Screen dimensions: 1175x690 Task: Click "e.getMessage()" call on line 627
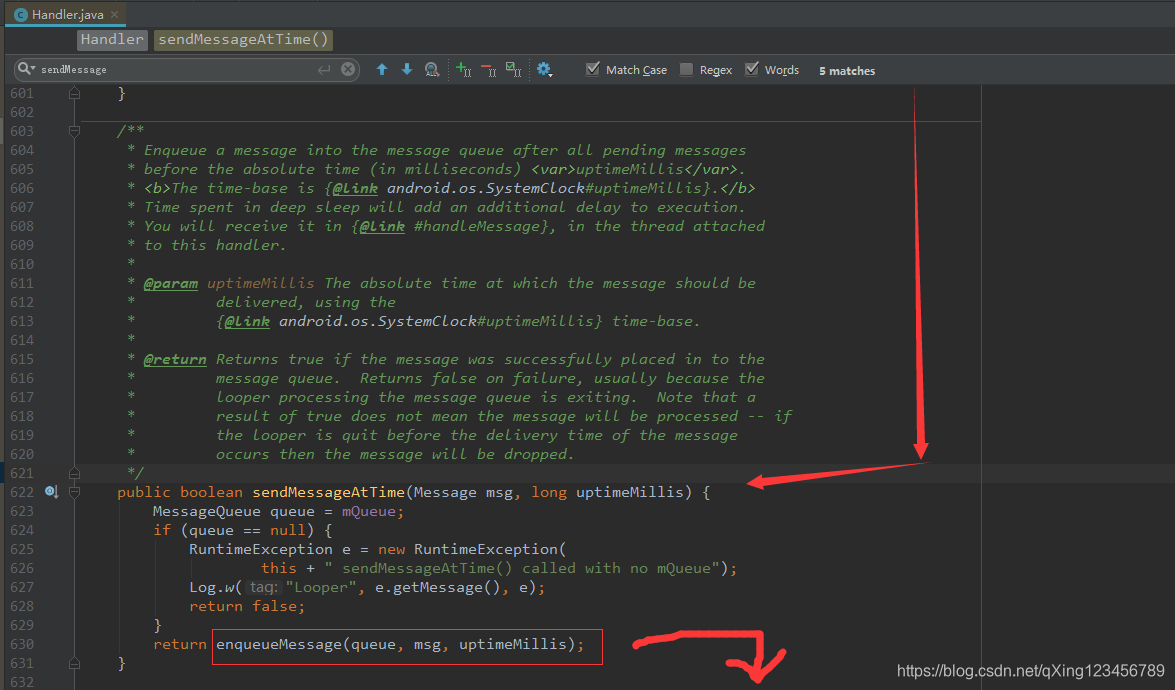click(437, 587)
